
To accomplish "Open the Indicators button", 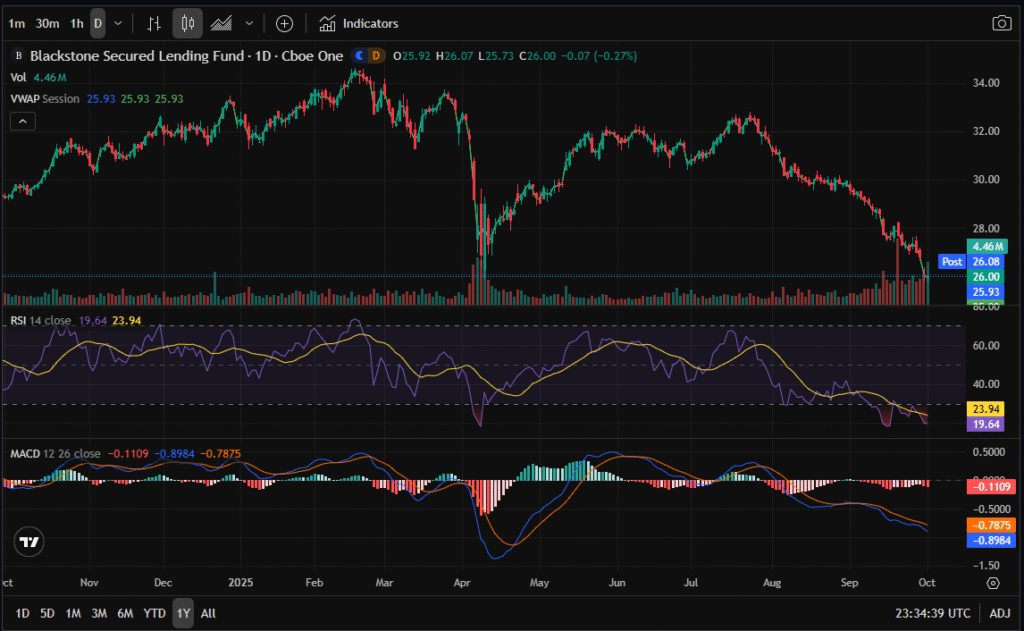I will pyautogui.click(x=359, y=23).
